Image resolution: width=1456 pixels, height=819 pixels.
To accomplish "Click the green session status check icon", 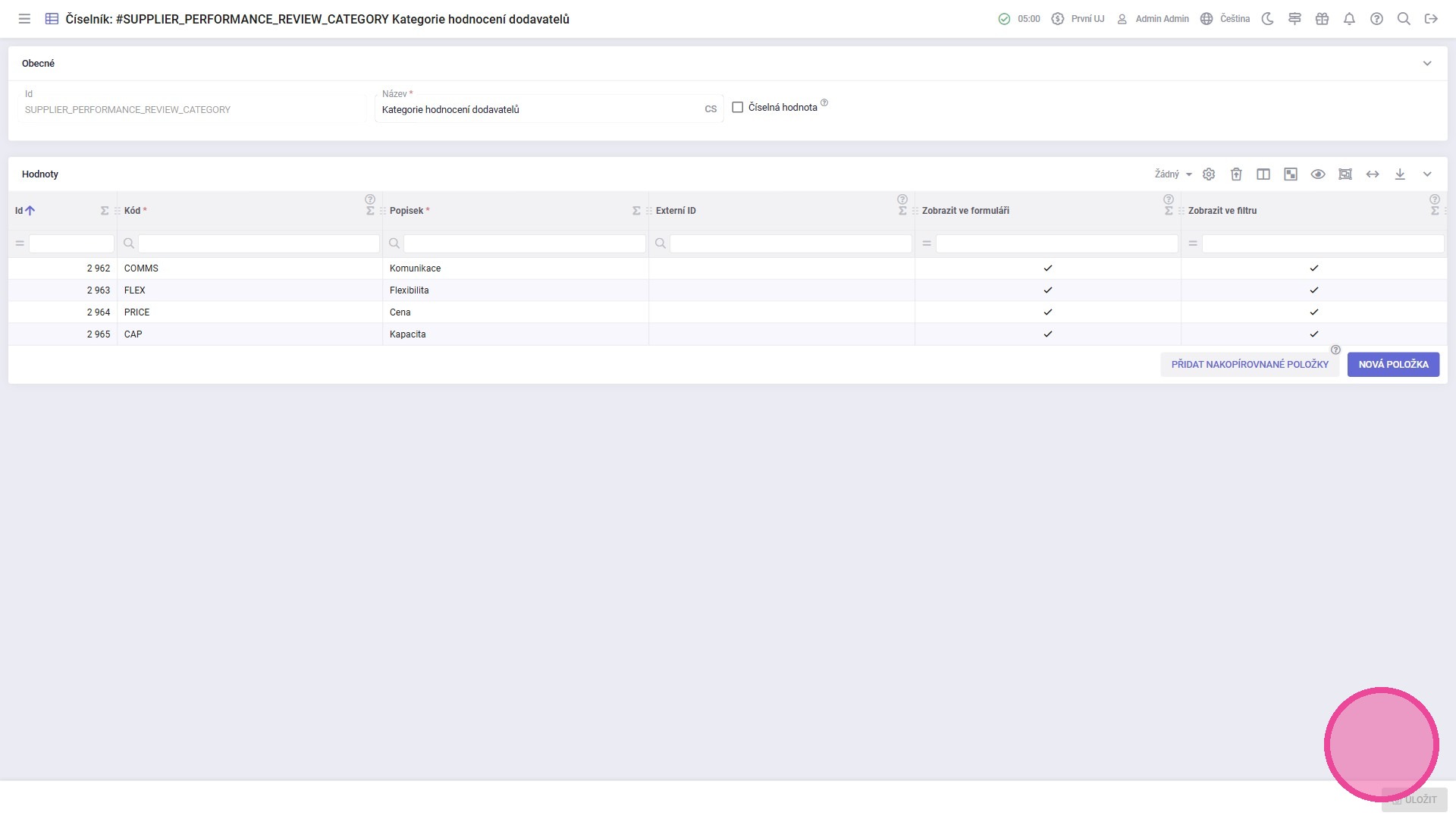I will point(1004,19).
